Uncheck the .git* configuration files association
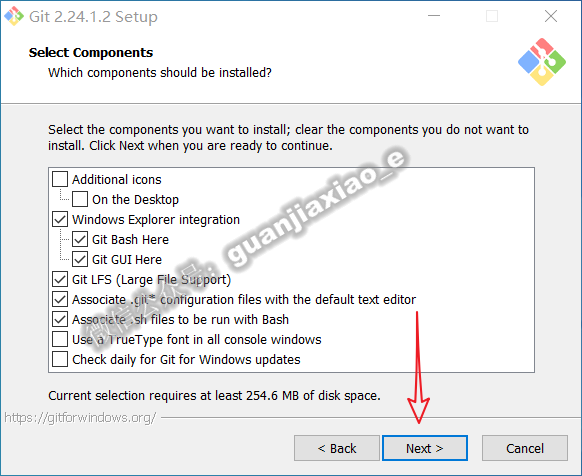The width and height of the screenshot is (582, 476). [60, 299]
